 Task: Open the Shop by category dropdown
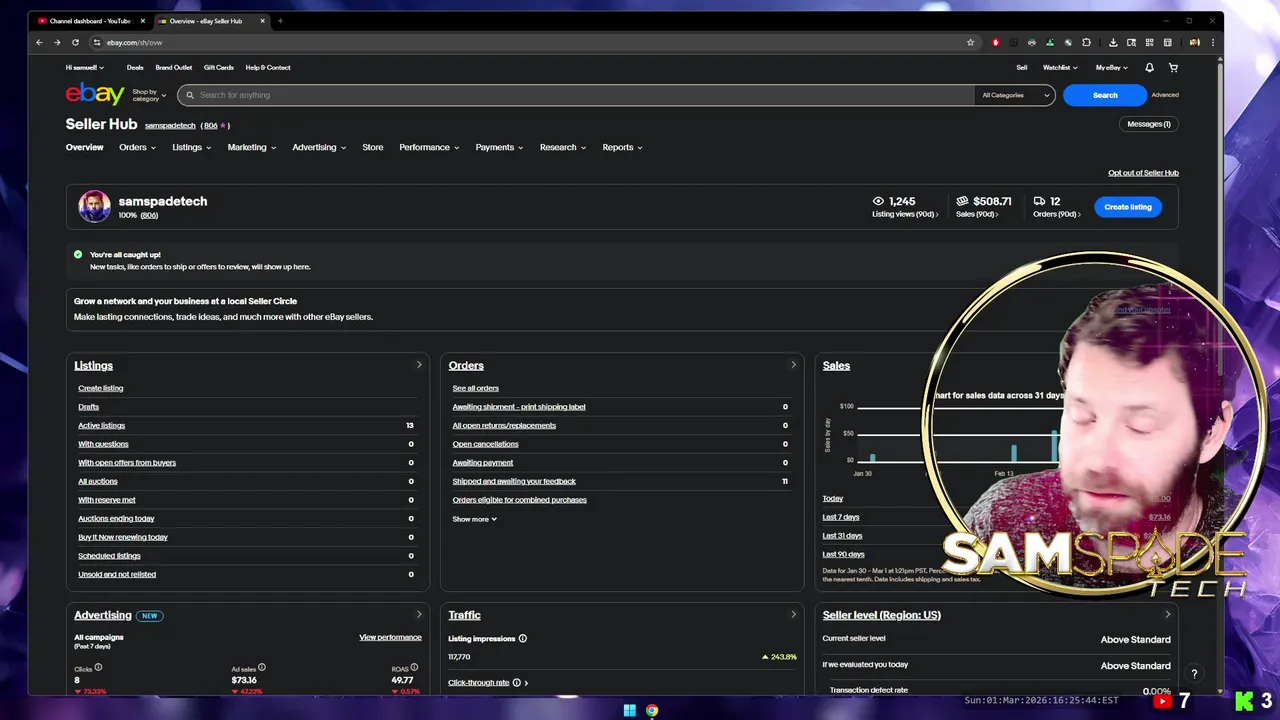tap(149, 95)
